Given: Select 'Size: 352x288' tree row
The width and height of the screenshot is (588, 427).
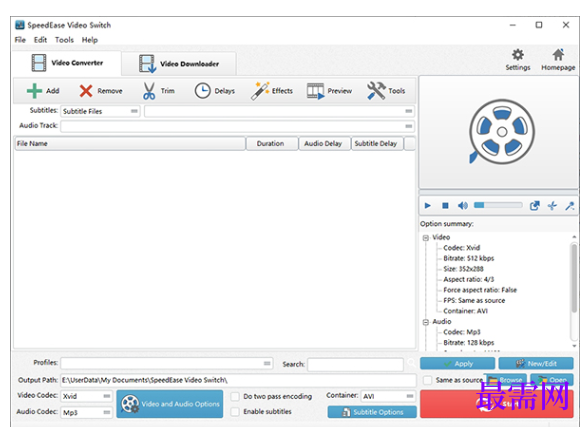Looking at the screenshot, I should [x=463, y=269].
